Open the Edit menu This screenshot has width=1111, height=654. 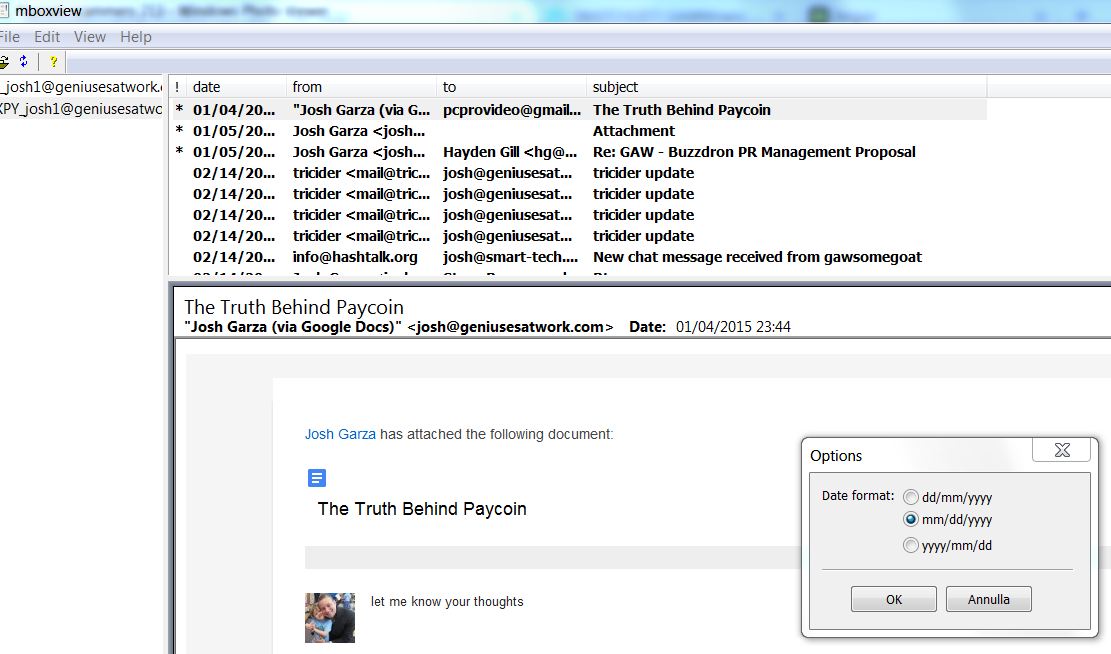47,37
